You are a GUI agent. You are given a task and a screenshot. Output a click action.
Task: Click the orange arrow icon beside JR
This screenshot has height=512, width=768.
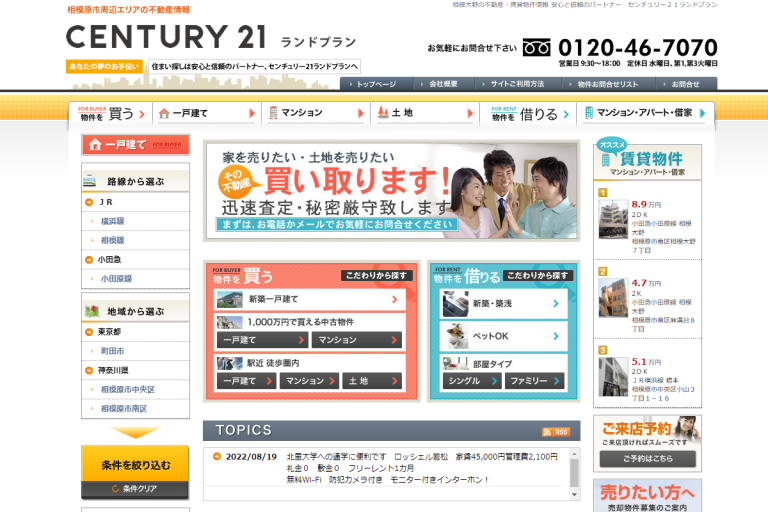[x=89, y=202]
